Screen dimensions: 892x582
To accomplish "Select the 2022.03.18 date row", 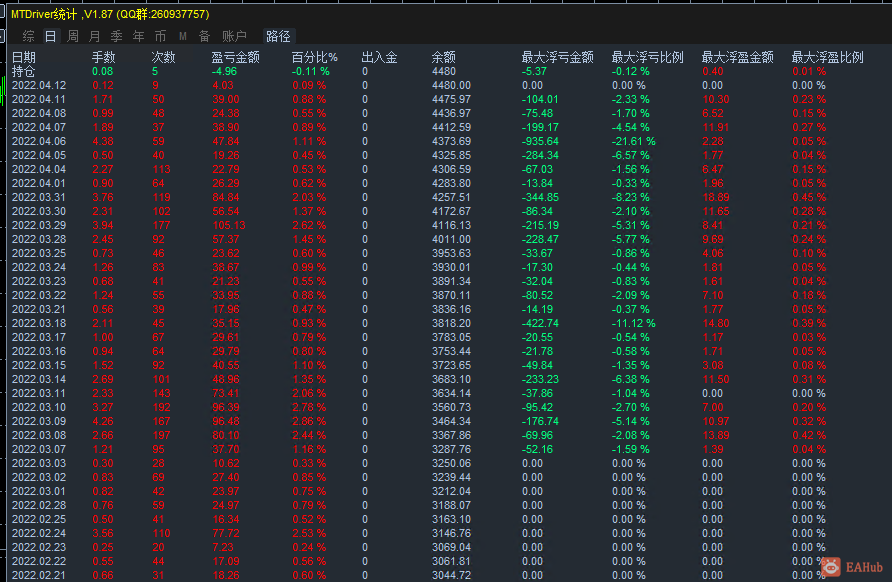I will pyautogui.click(x=39, y=323).
